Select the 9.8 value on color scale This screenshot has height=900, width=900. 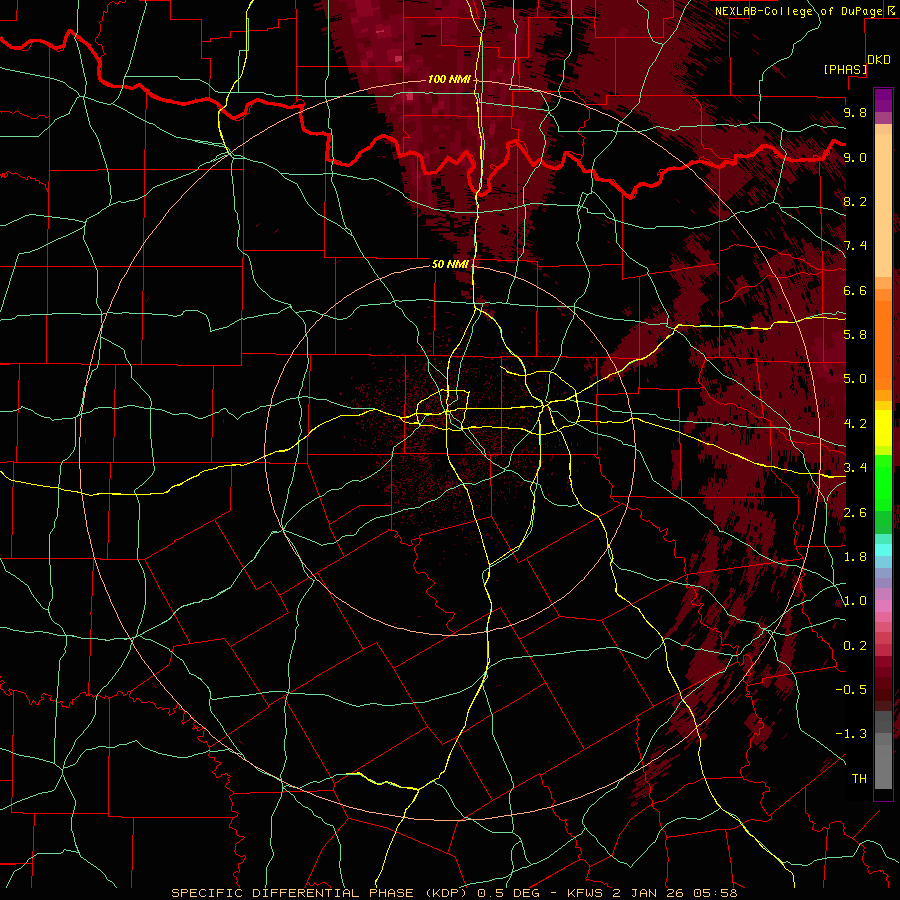pyautogui.click(x=855, y=112)
